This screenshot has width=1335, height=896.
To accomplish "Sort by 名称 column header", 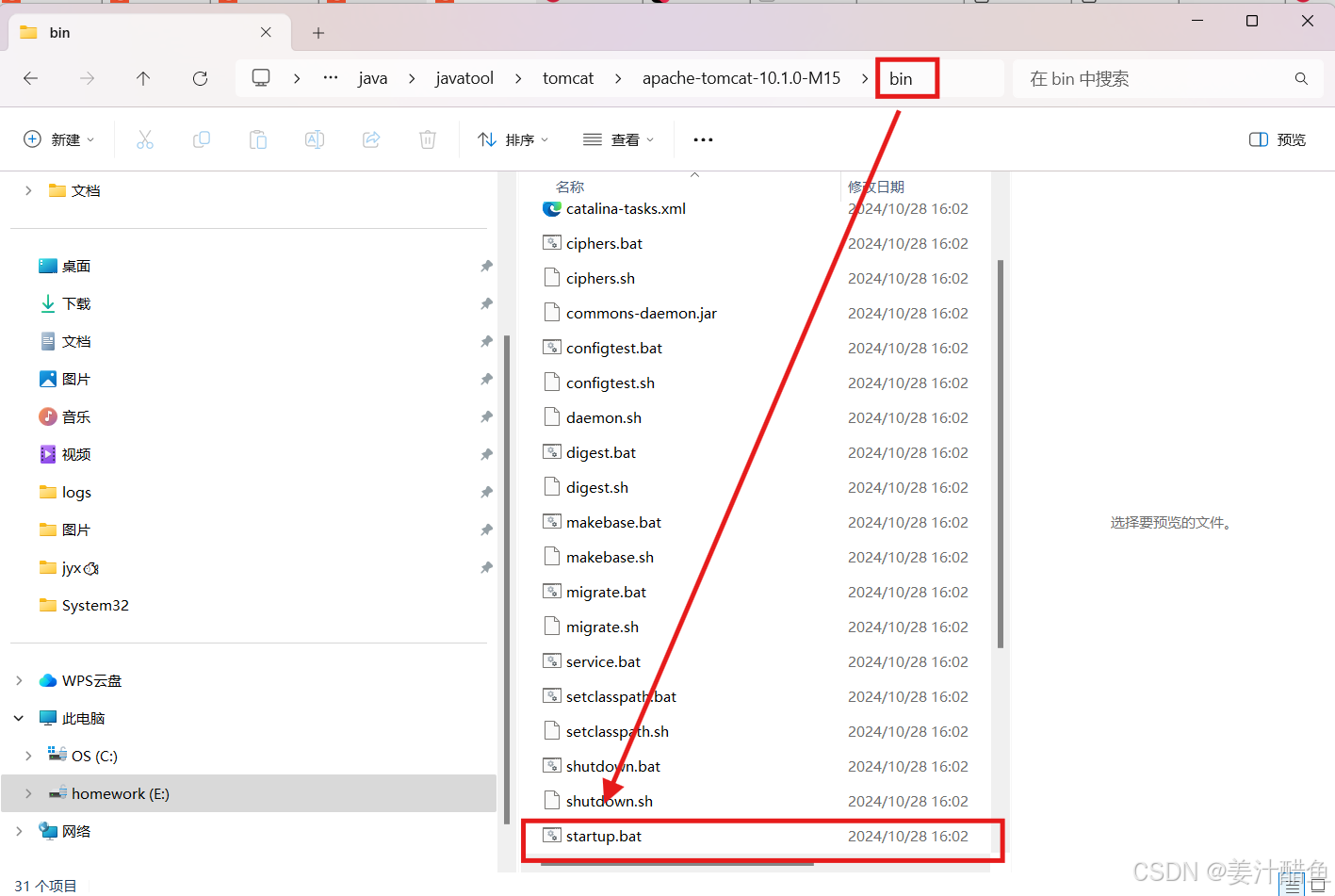I will [570, 187].
